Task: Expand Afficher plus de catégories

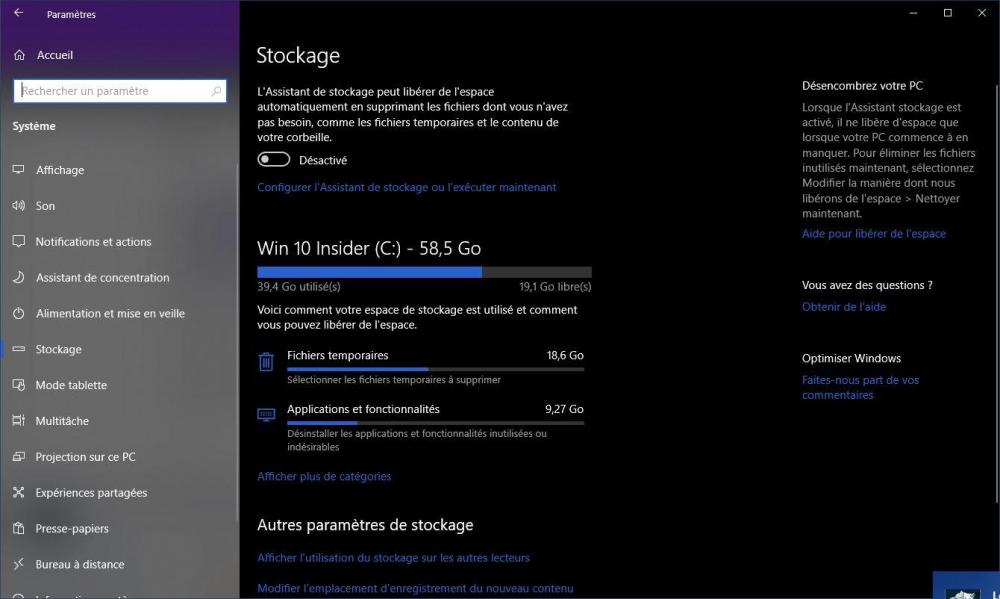Action: pos(324,477)
